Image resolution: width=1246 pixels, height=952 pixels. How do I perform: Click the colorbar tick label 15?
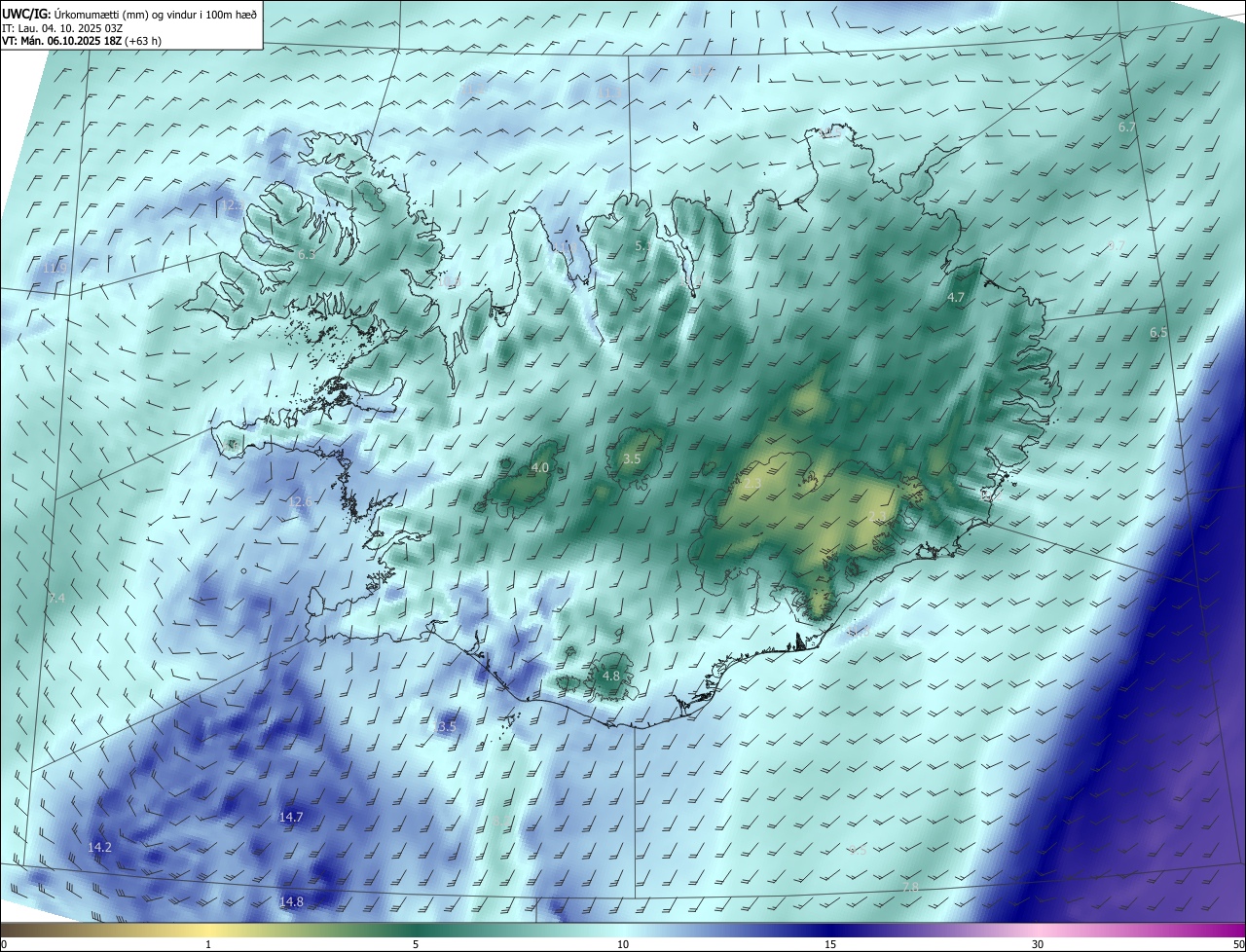[830, 944]
